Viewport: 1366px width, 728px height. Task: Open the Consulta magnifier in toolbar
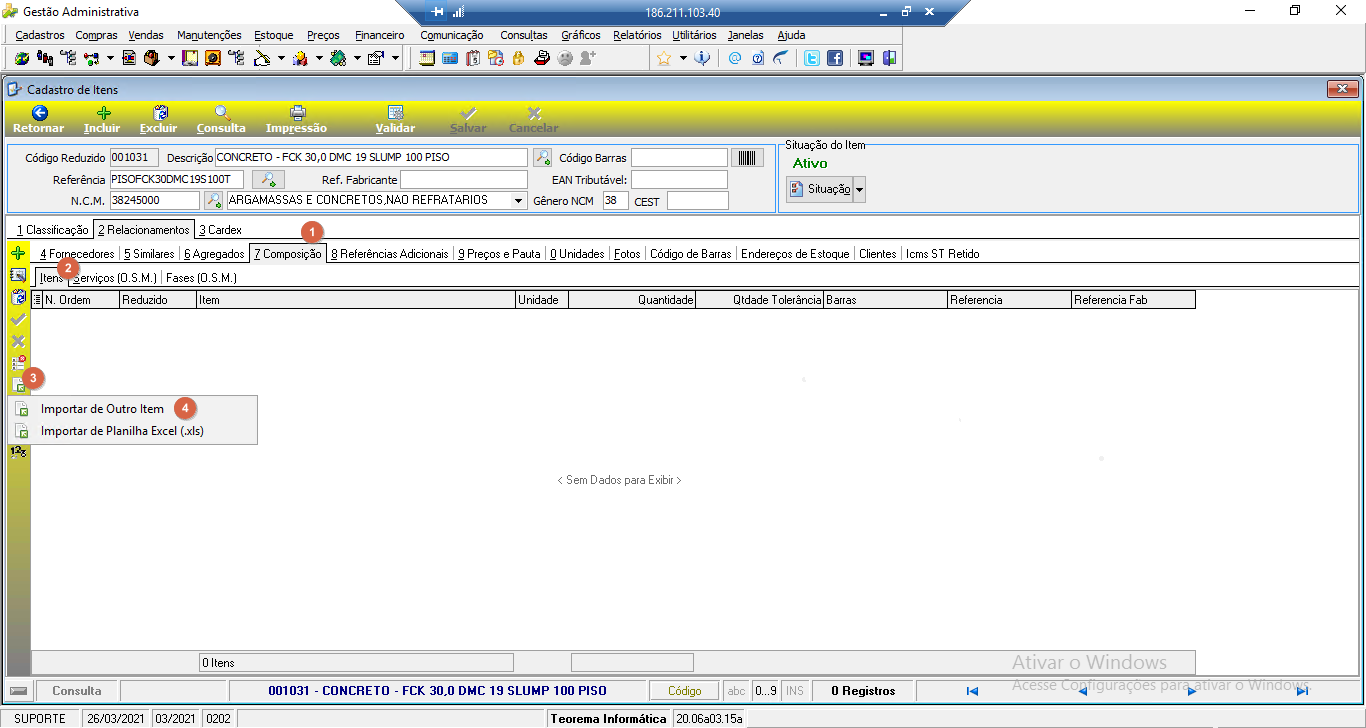[222, 114]
